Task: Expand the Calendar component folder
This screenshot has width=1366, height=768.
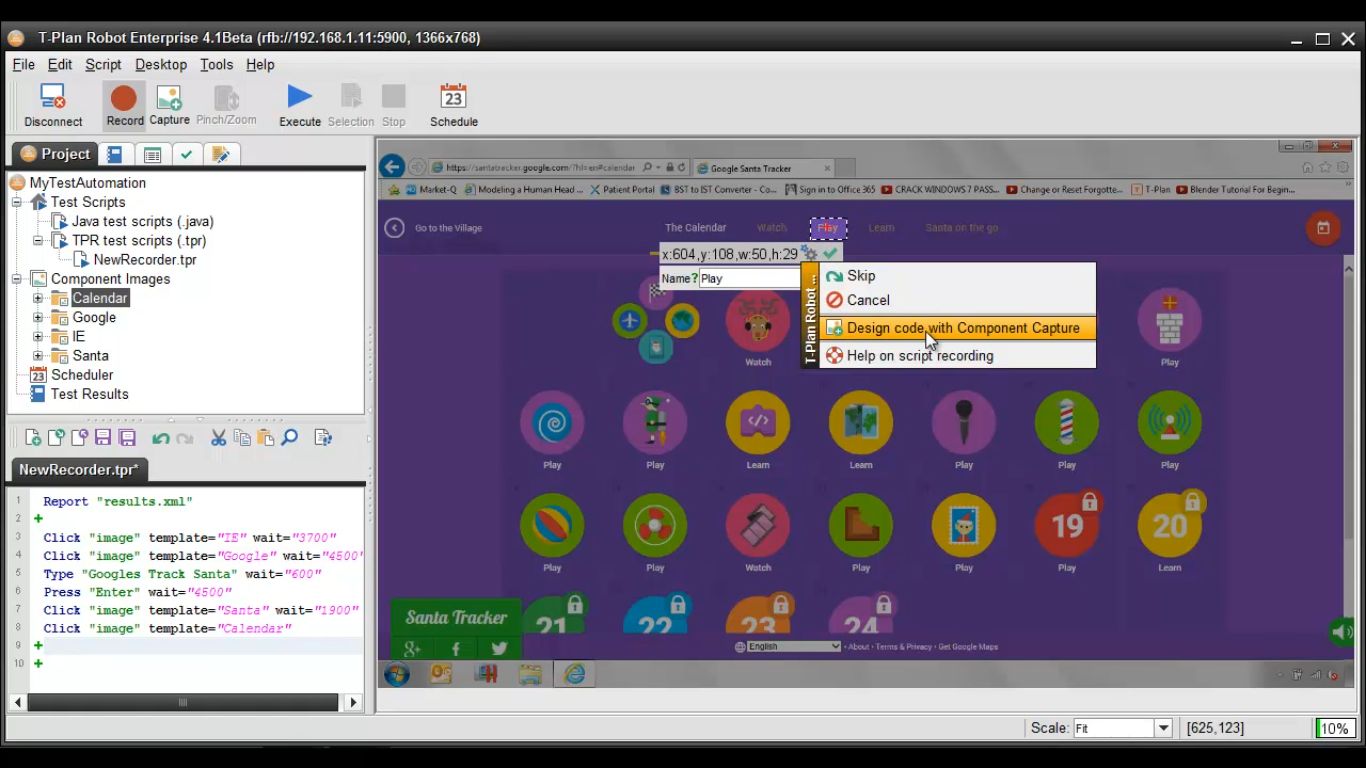Action: [x=38, y=298]
